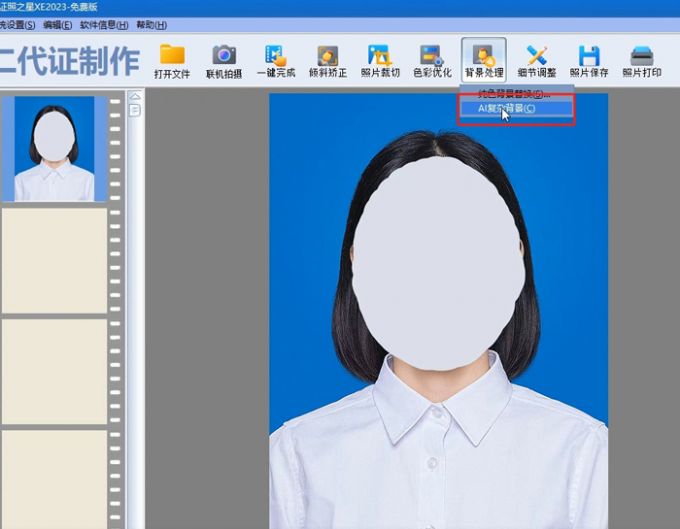Select the first portrait thumbnail in filmstrip
Screen dimensions: 680x529
click(54, 148)
